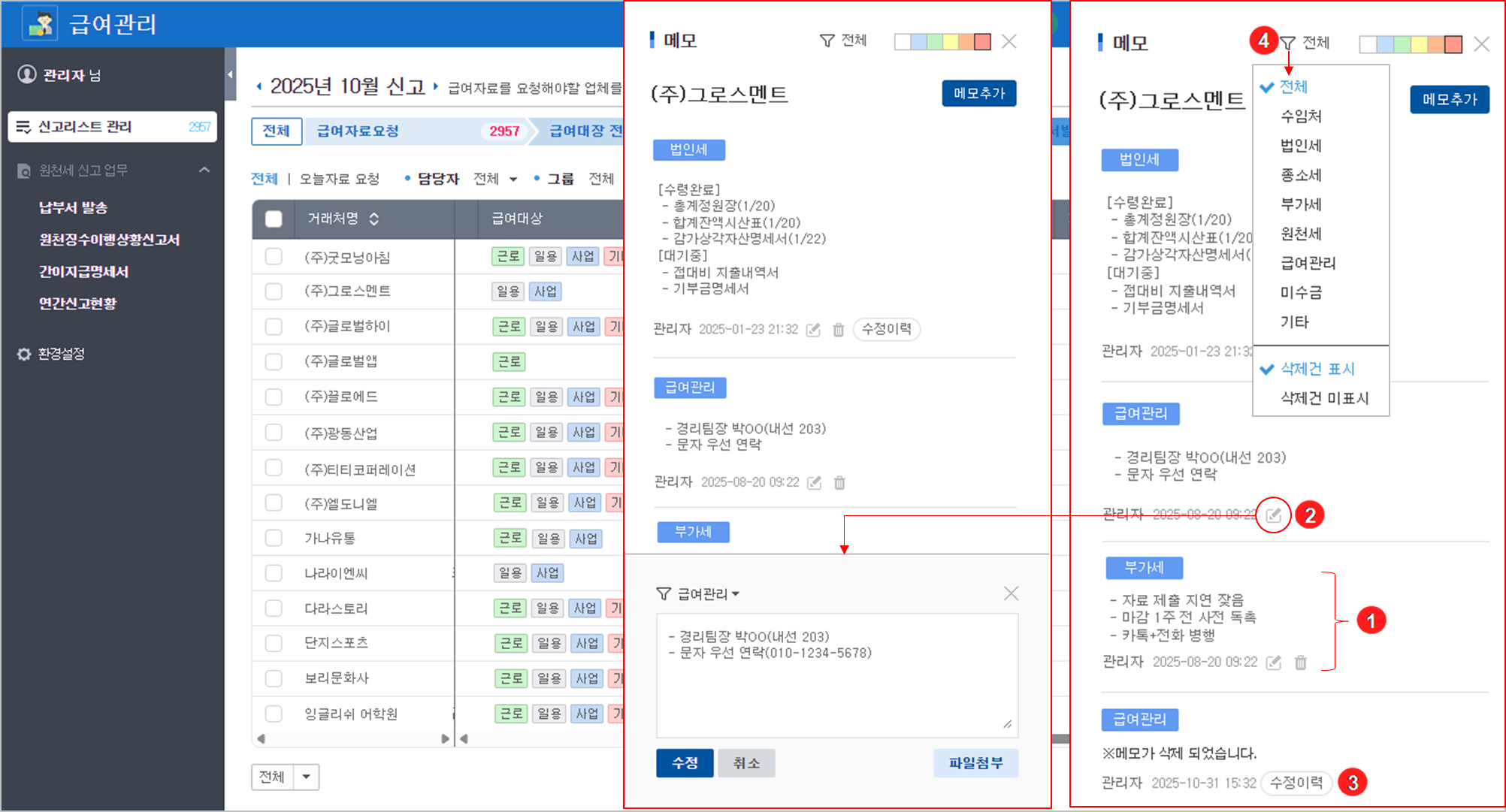Collapse sidebar with the left arrow handle

(230, 74)
